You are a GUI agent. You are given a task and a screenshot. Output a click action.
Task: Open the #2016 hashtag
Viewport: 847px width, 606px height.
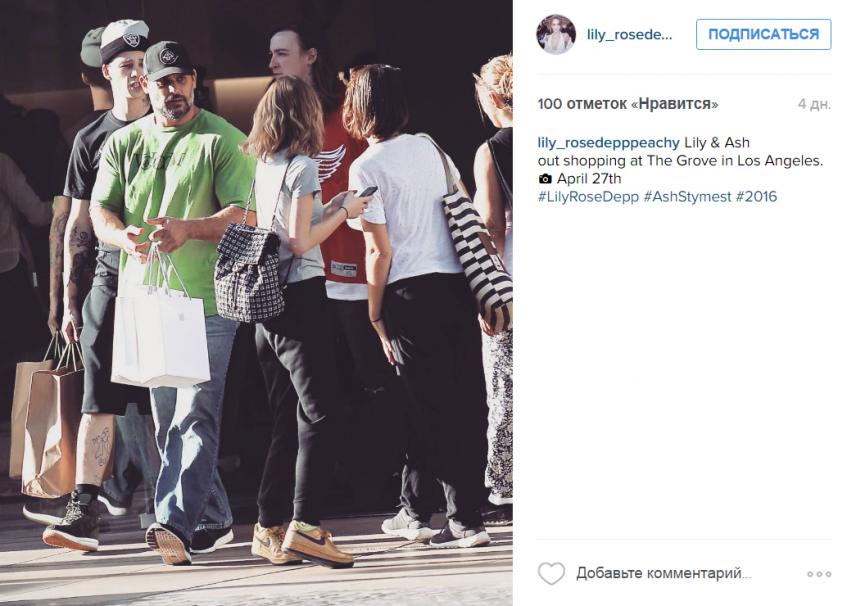[x=756, y=197]
